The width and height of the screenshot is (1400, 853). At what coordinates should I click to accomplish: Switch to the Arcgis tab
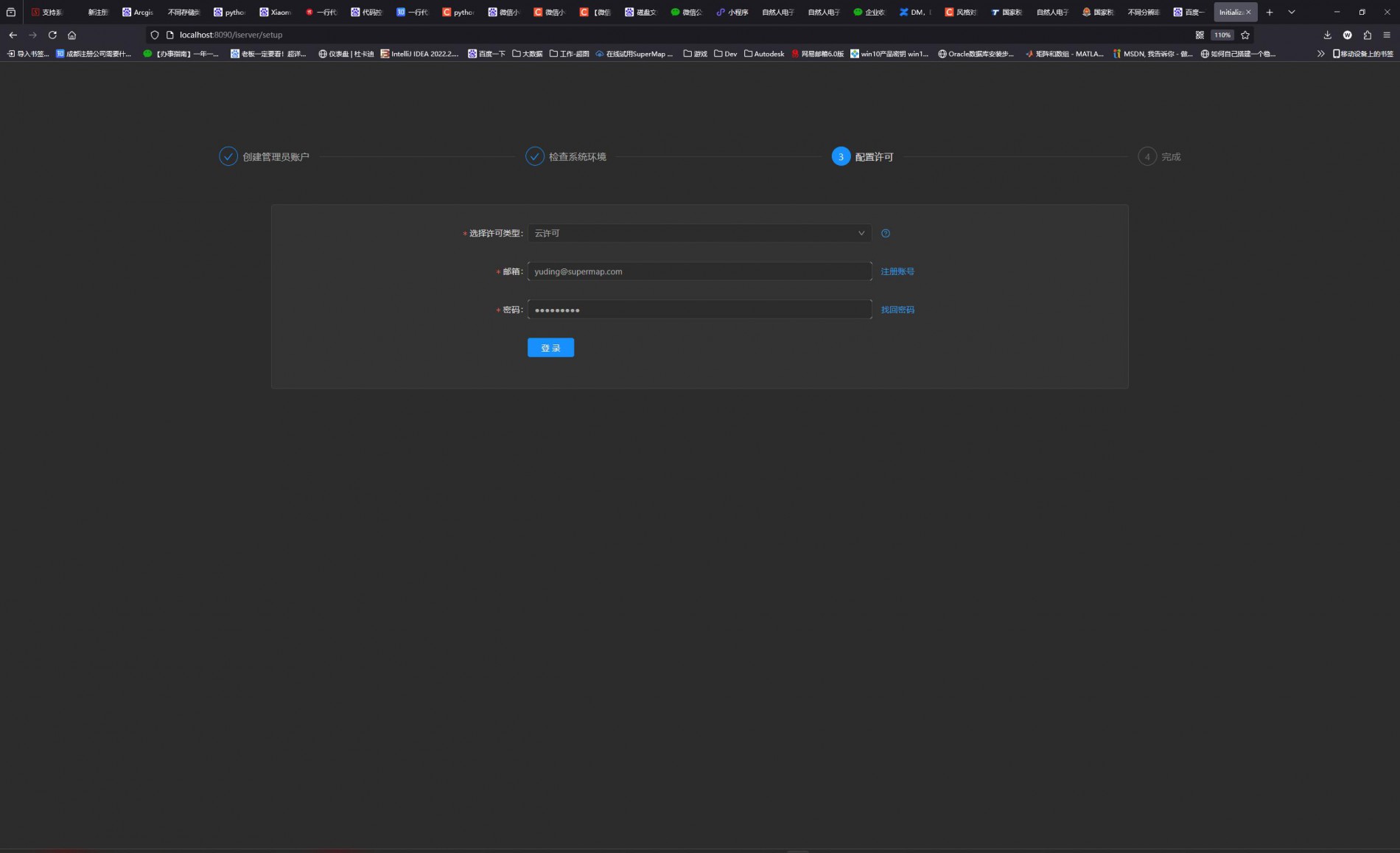pyautogui.click(x=139, y=12)
